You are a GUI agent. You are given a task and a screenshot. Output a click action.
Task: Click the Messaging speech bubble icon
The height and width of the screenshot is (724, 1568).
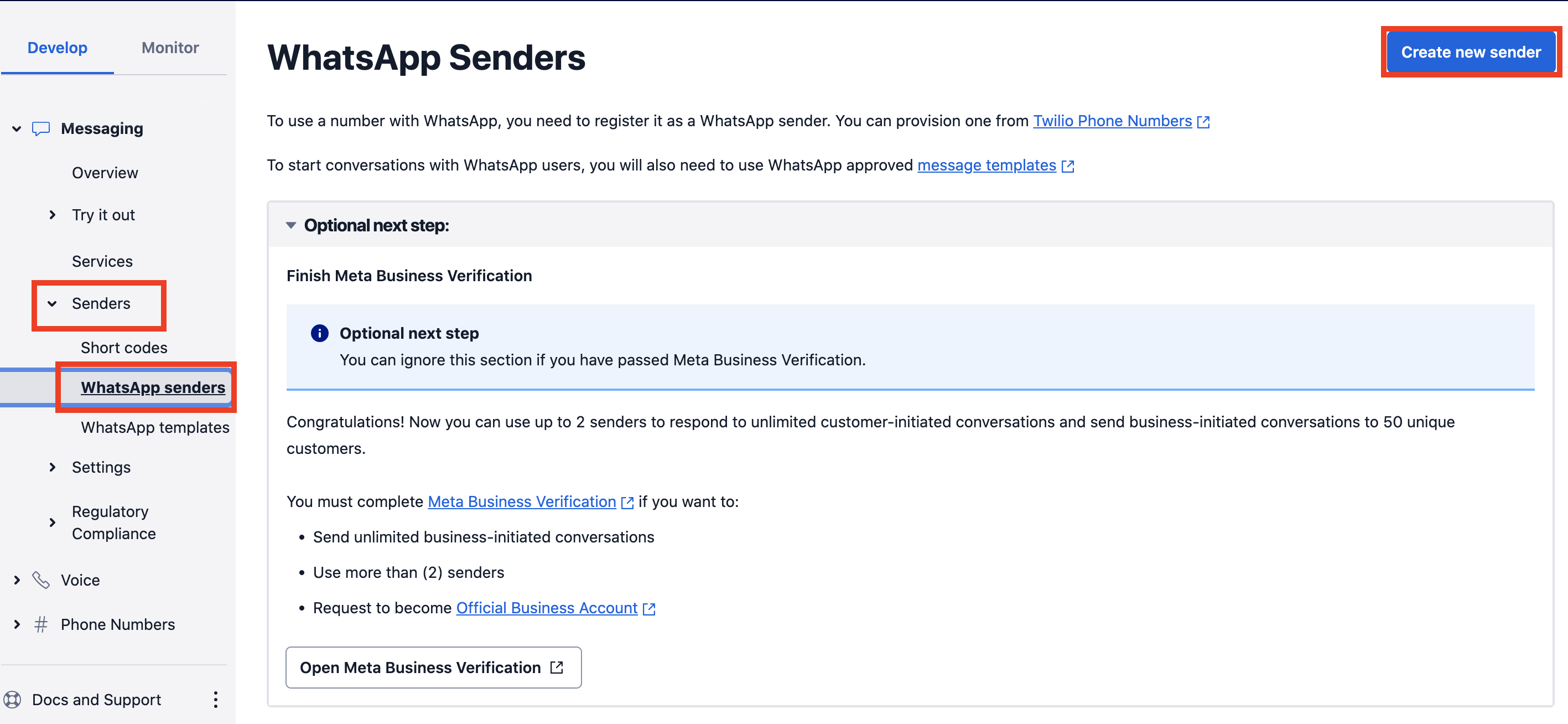click(x=41, y=128)
